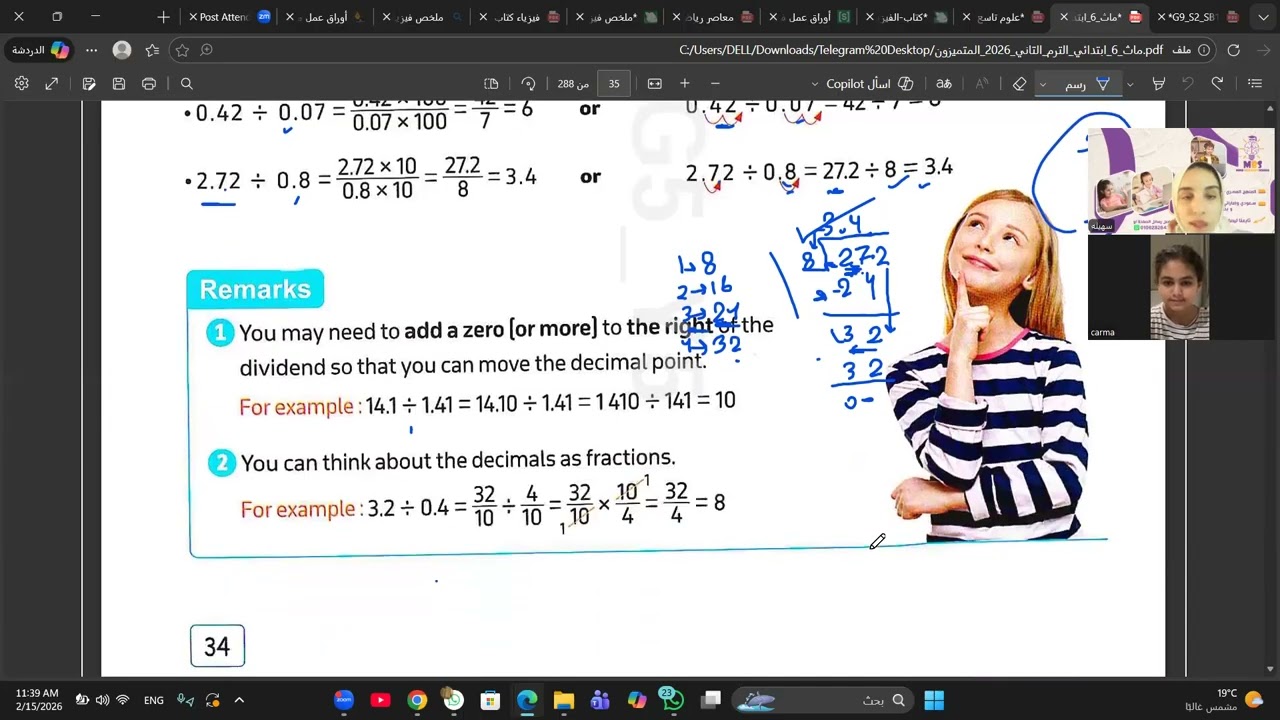Open Zoom from the taskbar
The height and width of the screenshot is (720, 1280).
(344, 700)
